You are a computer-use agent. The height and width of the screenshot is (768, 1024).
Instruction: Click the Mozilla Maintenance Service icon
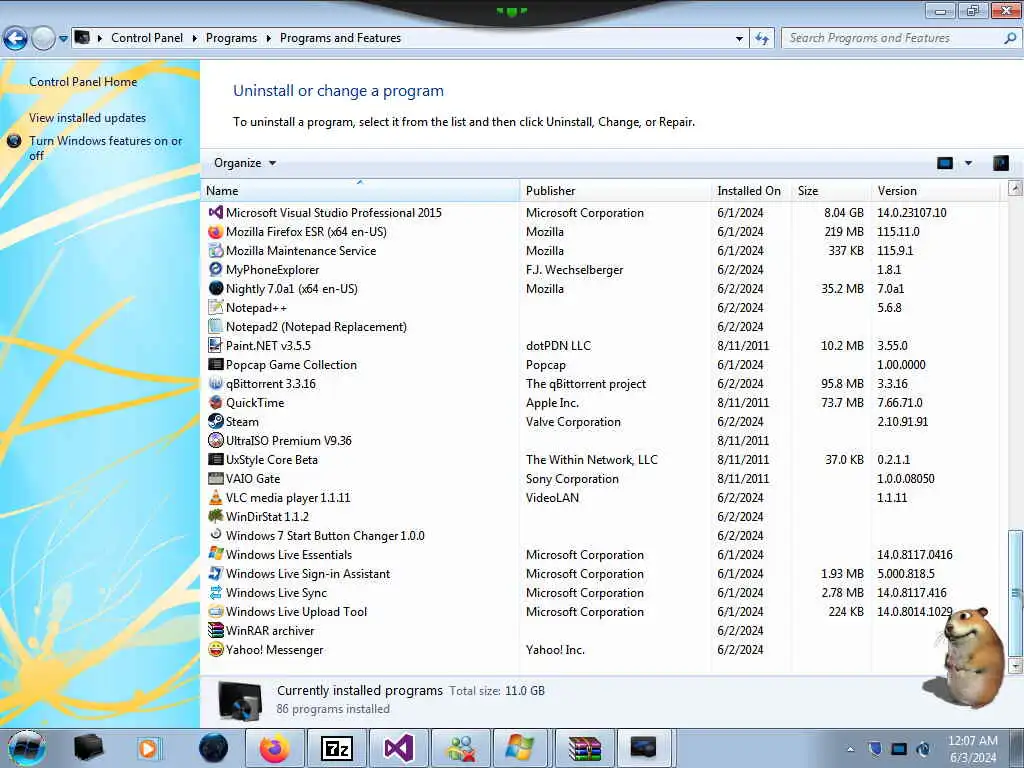(216, 251)
